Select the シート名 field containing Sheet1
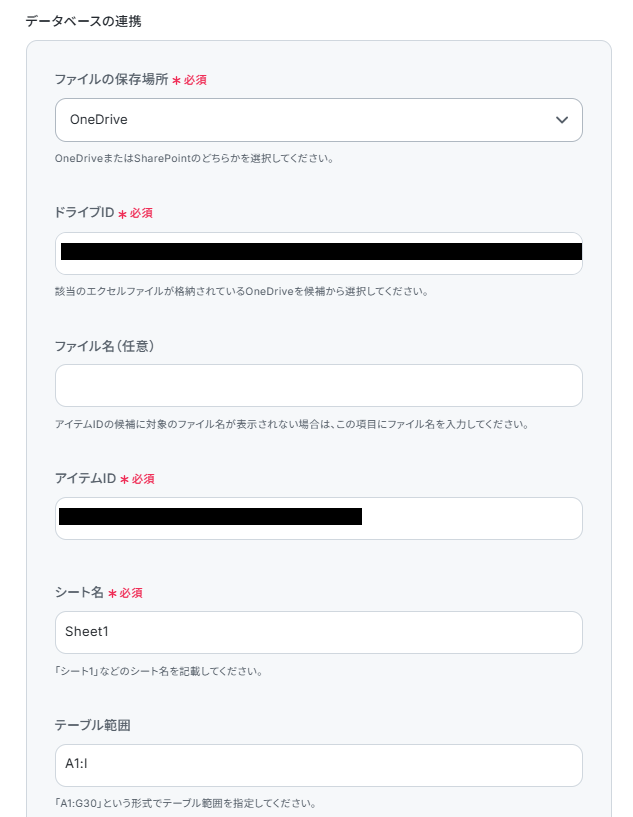 coord(319,633)
